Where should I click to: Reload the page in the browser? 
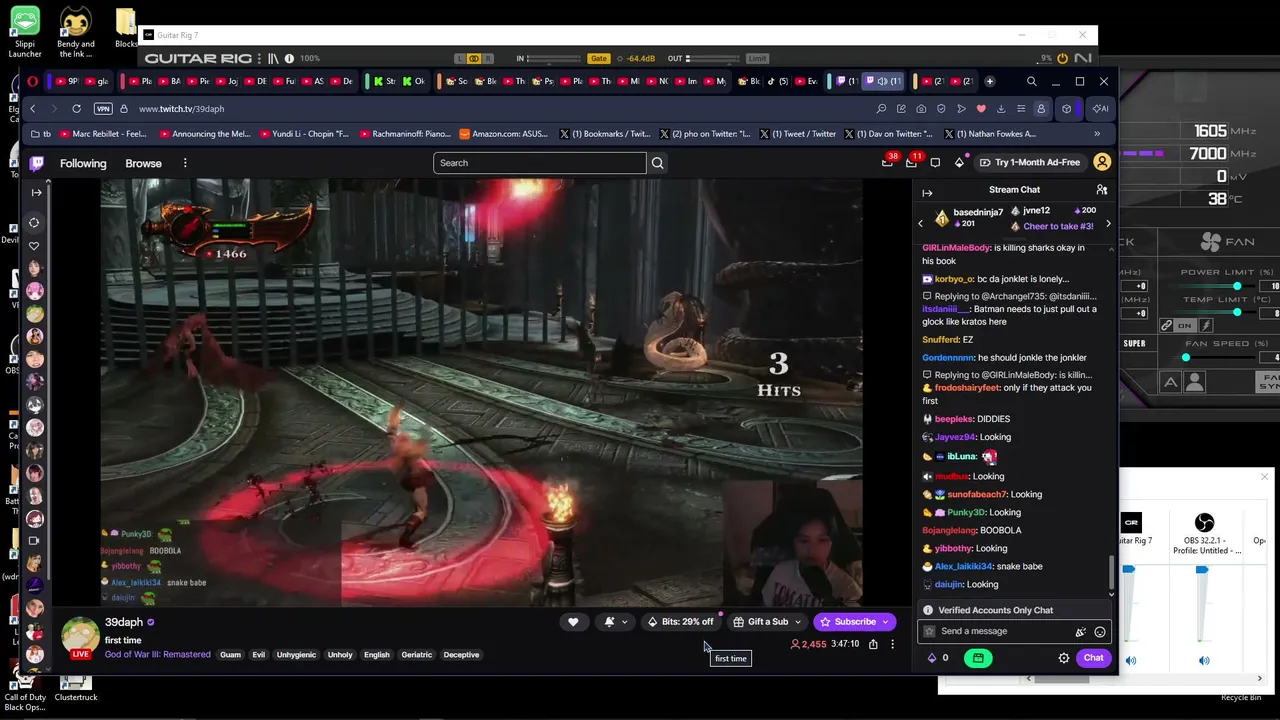point(76,109)
